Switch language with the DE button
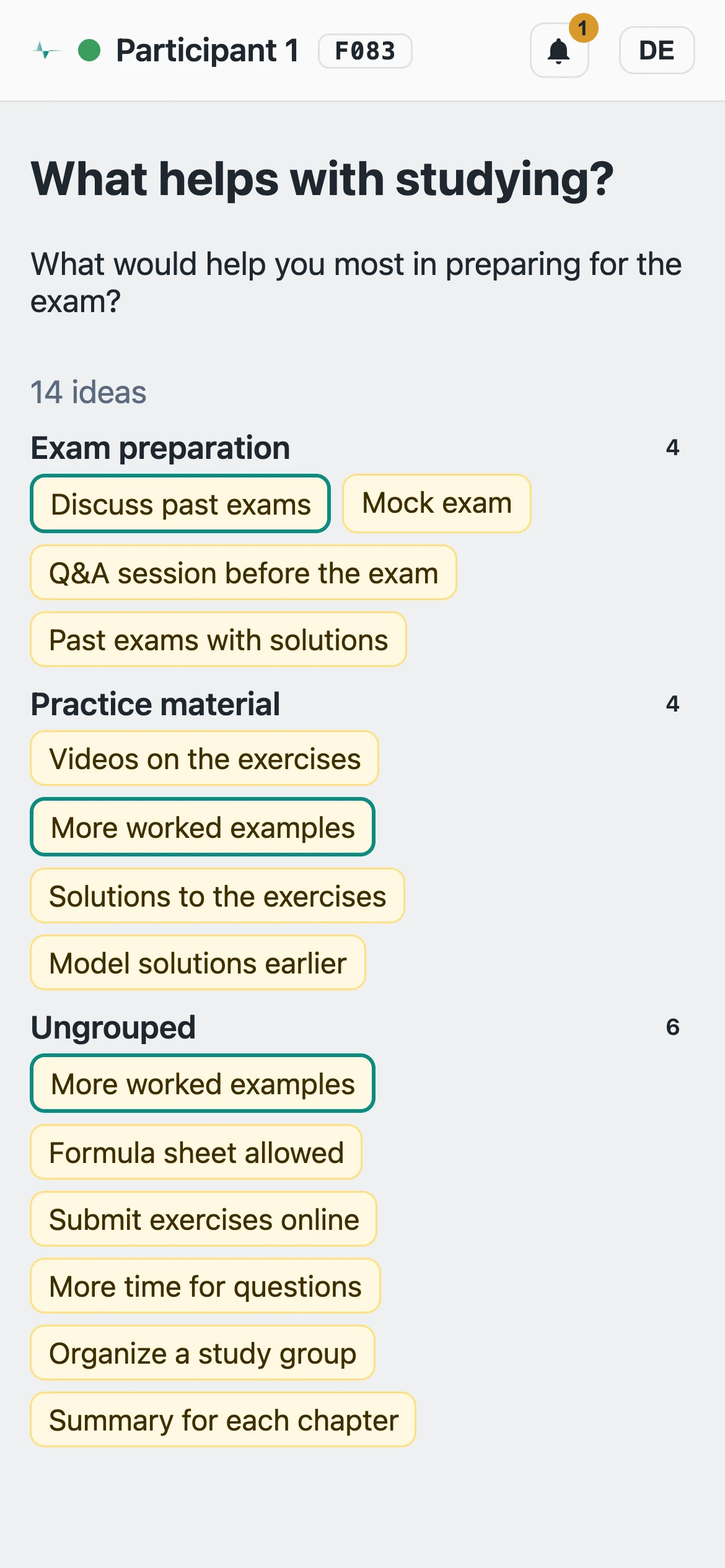The height and width of the screenshot is (1568, 725). pos(657,50)
